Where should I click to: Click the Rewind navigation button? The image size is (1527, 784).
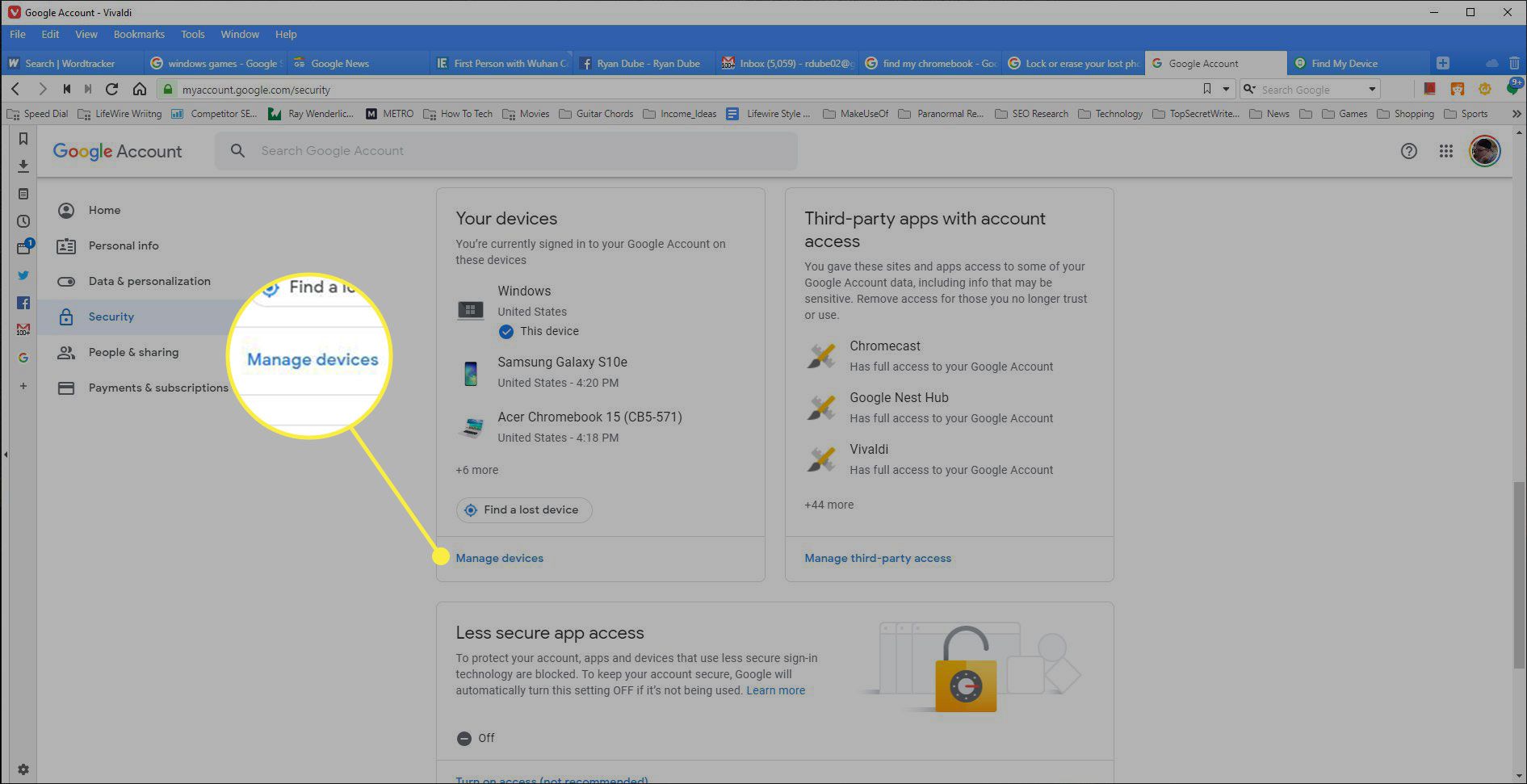point(66,89)
